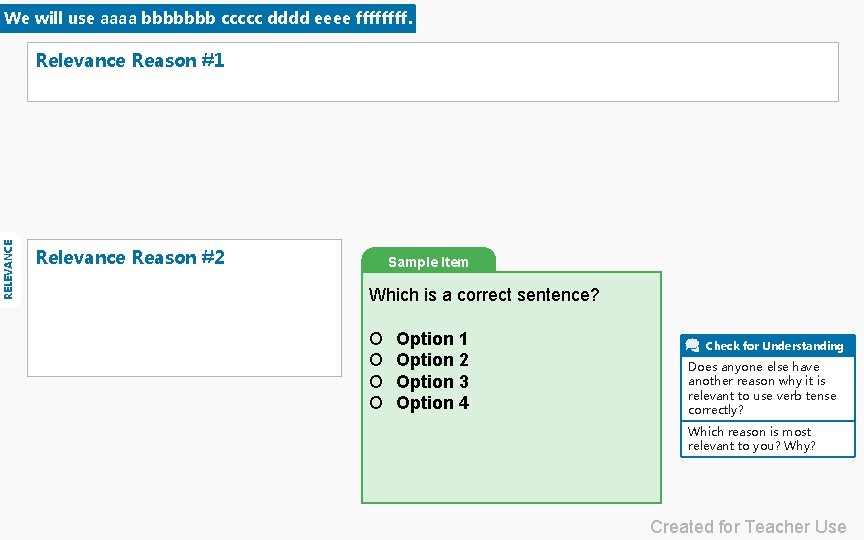Click the 'Which is a correct sentence?' question
This screenshot has height=540, width=864.
pyautogui.click(x=484, y=295)
